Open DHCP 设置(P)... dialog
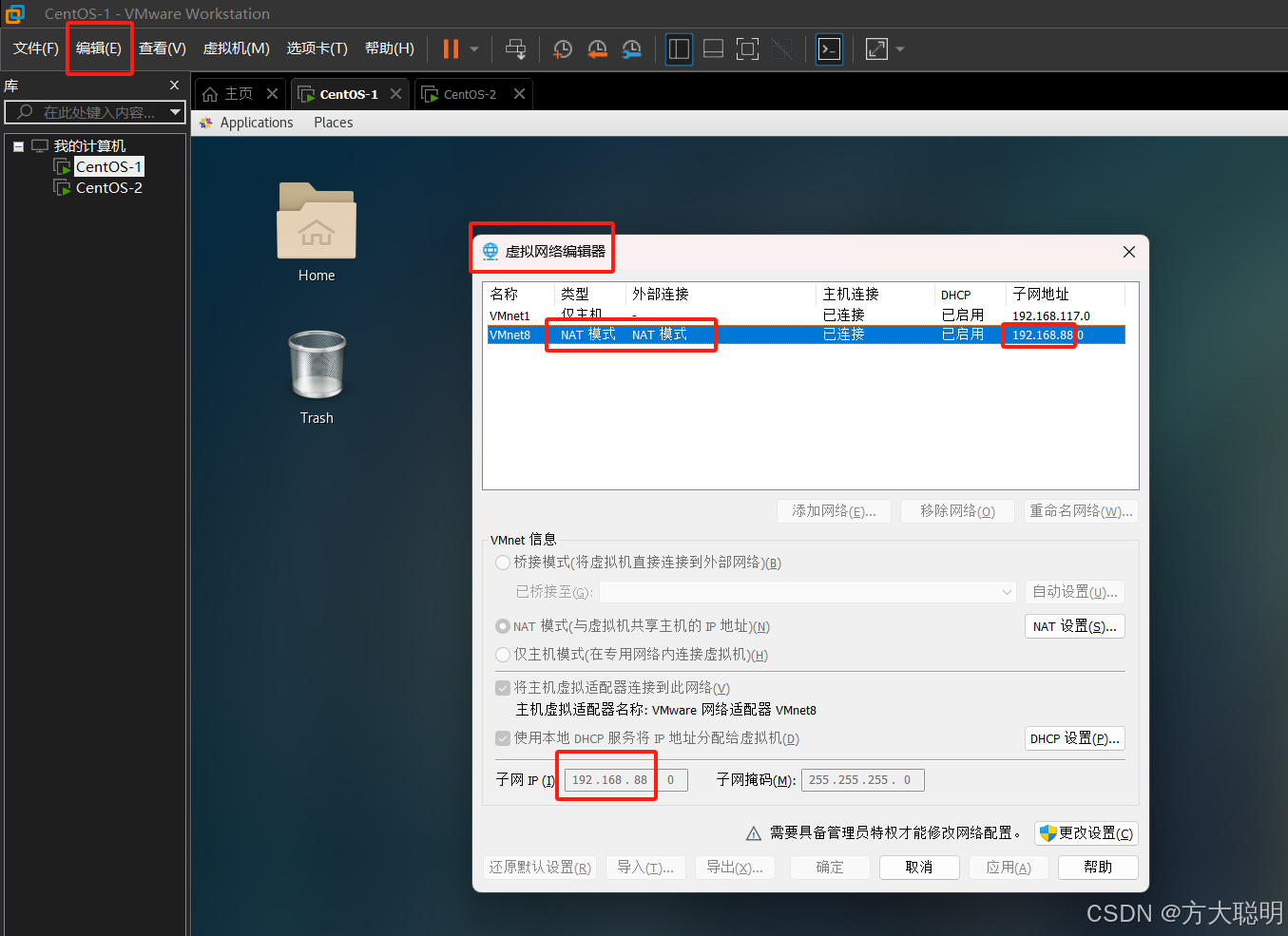The height and width of the screenshot is (936, 1288). pos(1075,738)
